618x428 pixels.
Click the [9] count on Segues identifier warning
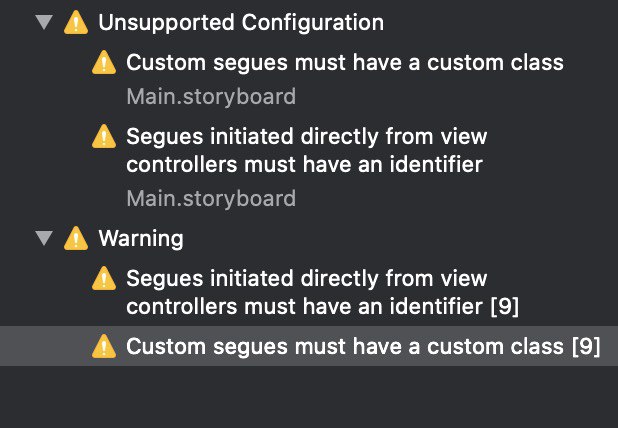[504, 306]
